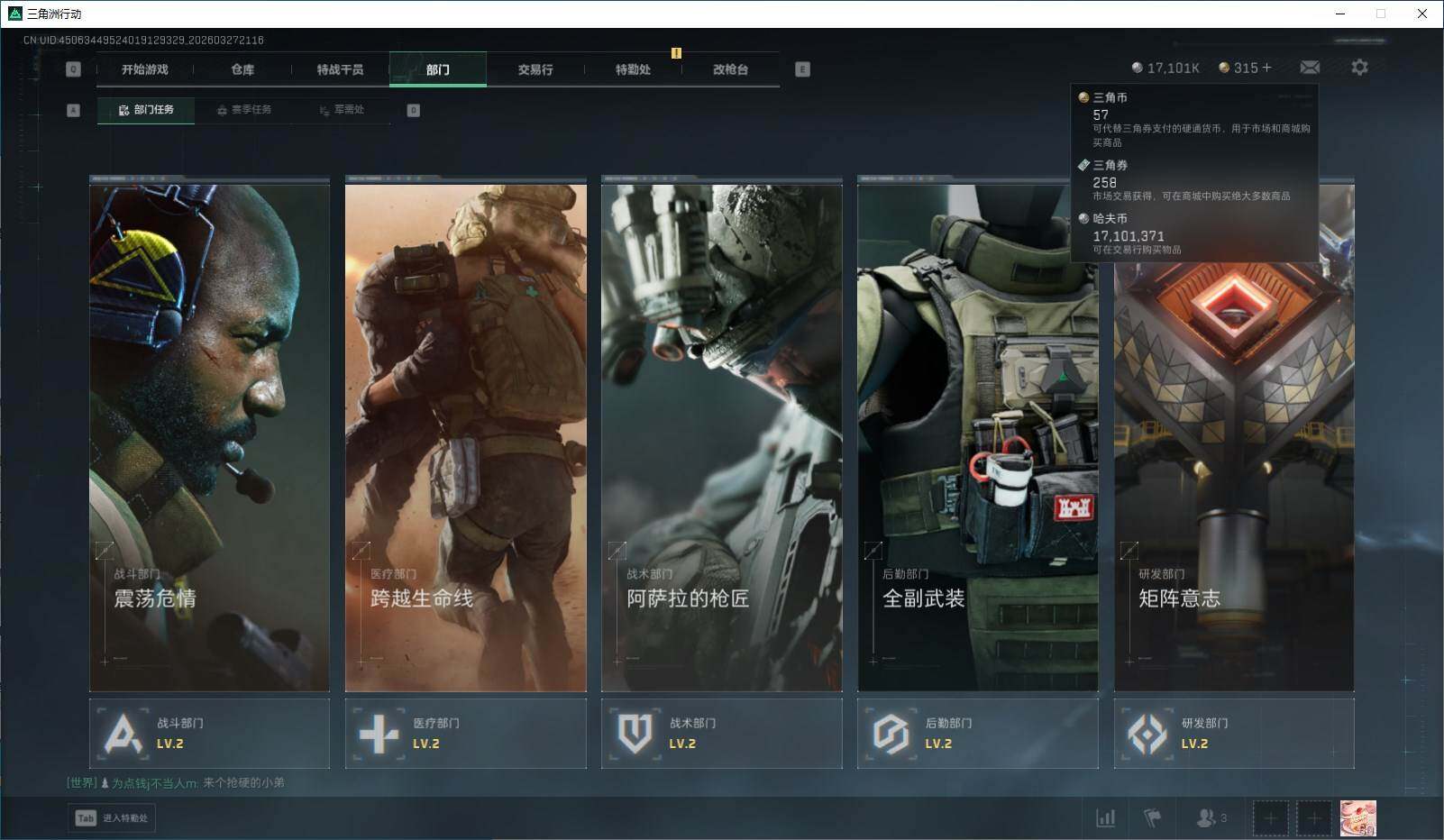Select the 开始游戏 tab
This screenshot has height=840, width=1444.
tap(145, 69)
